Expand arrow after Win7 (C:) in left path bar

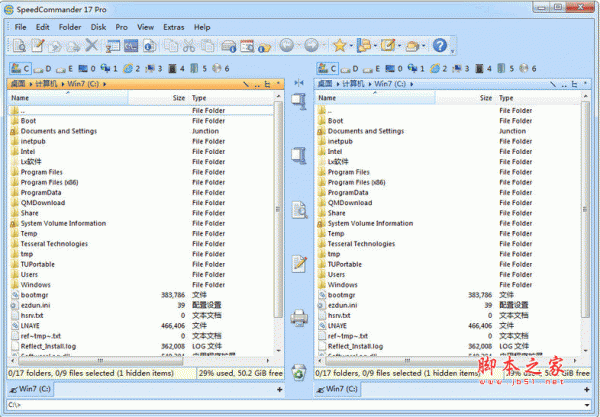click(104, 84)
